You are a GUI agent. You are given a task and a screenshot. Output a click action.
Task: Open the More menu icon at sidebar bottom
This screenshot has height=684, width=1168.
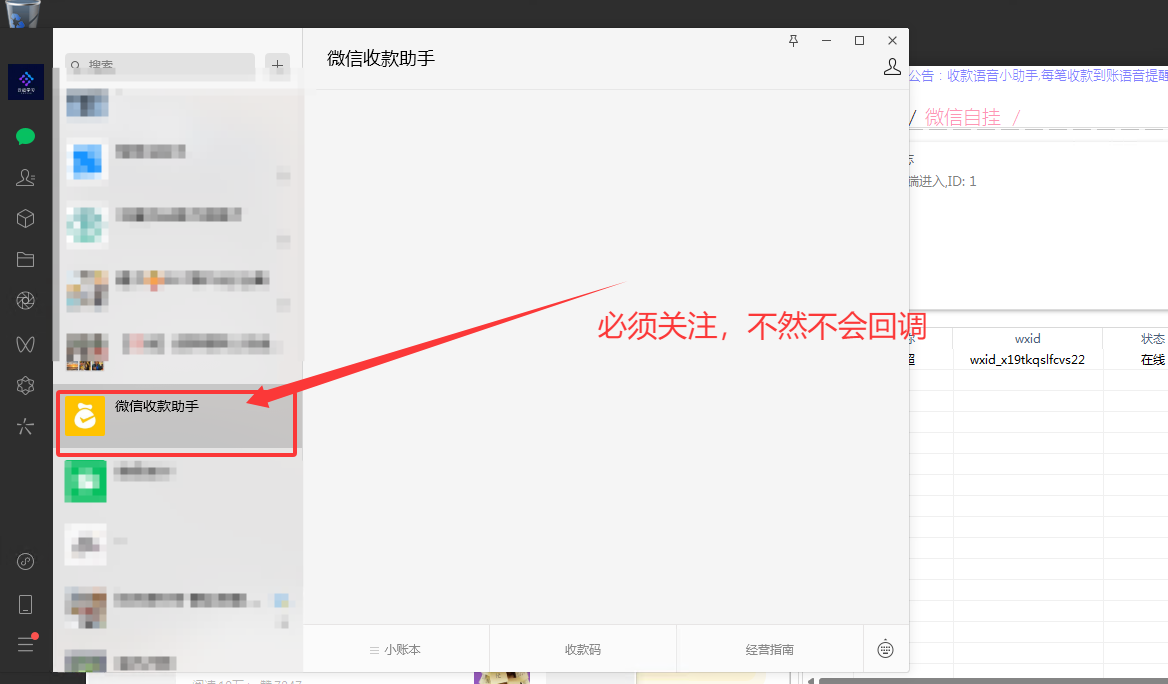click(25, 645)
